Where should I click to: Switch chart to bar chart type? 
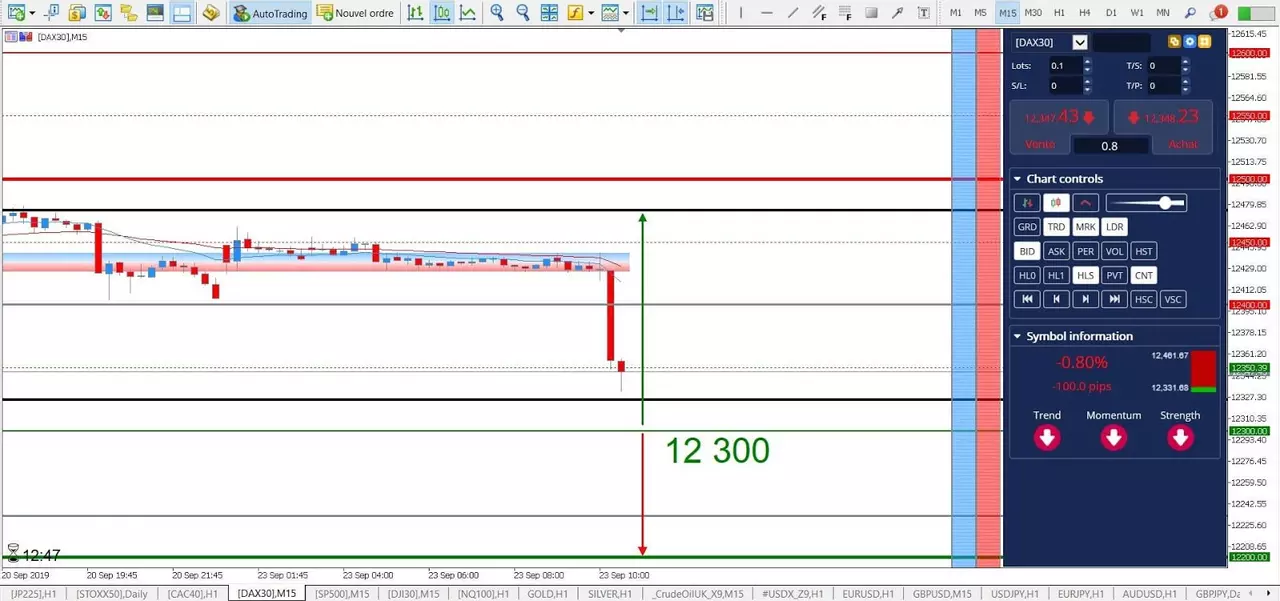pyautogui.click(x=415, y=13)
